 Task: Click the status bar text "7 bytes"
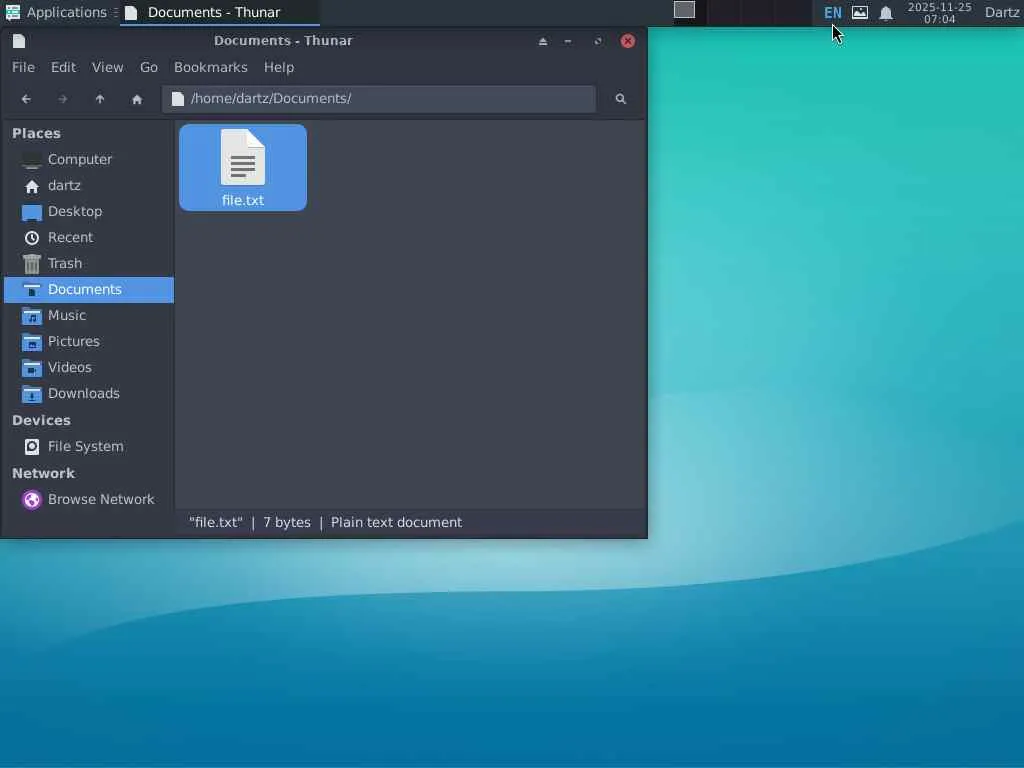(x=287, y=522)
